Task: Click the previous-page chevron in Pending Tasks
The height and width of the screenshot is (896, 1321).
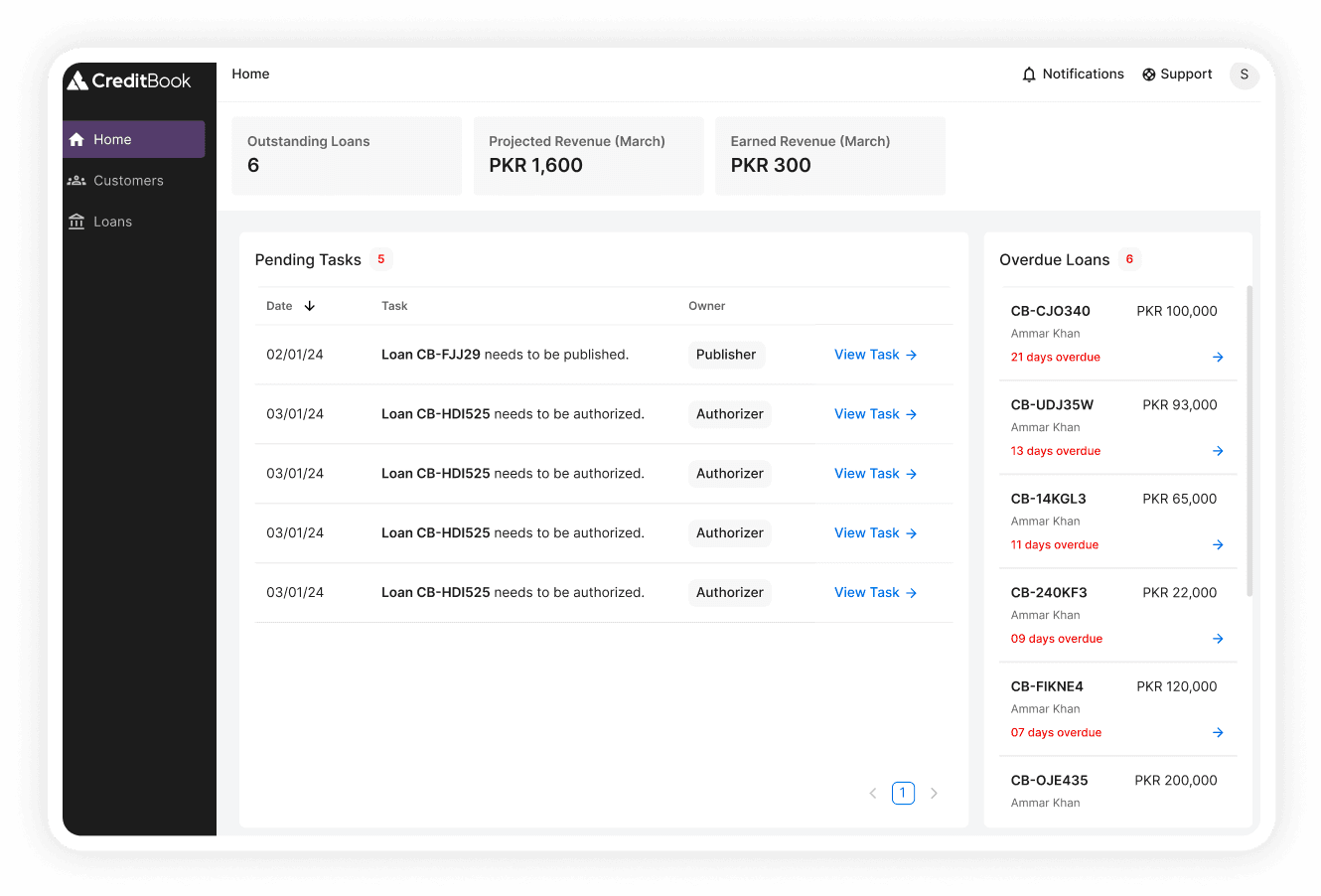Action: 873,793
